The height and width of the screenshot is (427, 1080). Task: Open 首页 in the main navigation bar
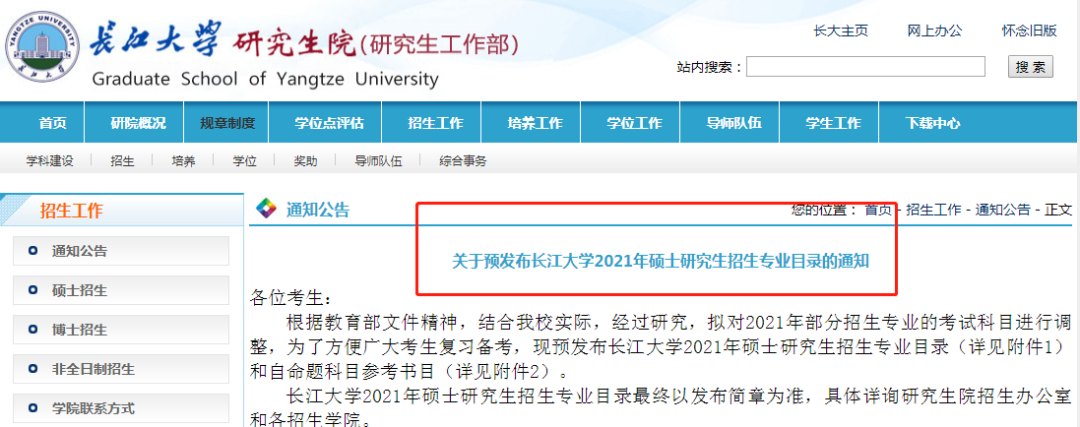[53, 123]
